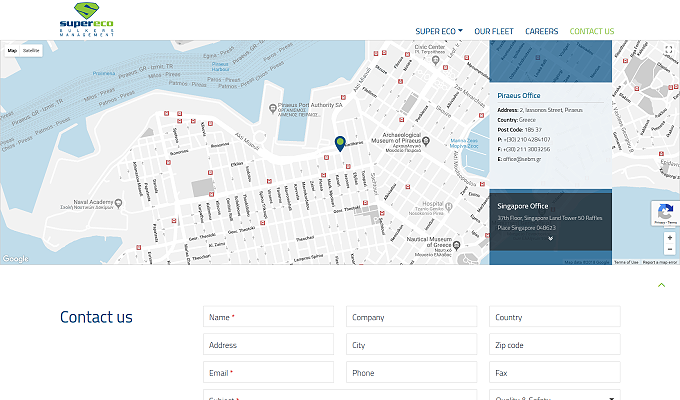Click the Hospital map marker
The image size is (680, 400).
tap(449, 207)
